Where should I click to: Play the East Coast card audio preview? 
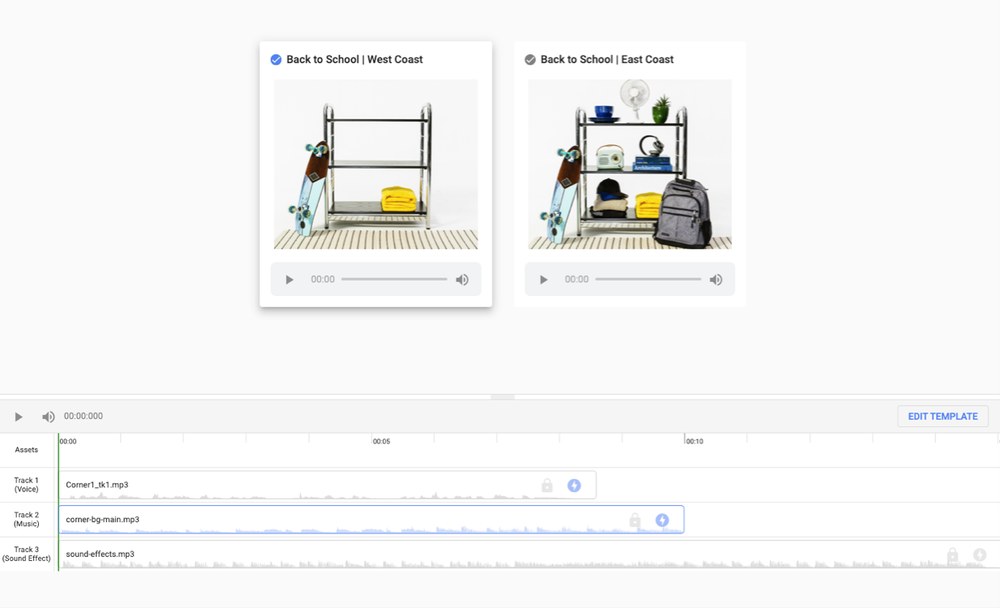click(x=544, y=280)
